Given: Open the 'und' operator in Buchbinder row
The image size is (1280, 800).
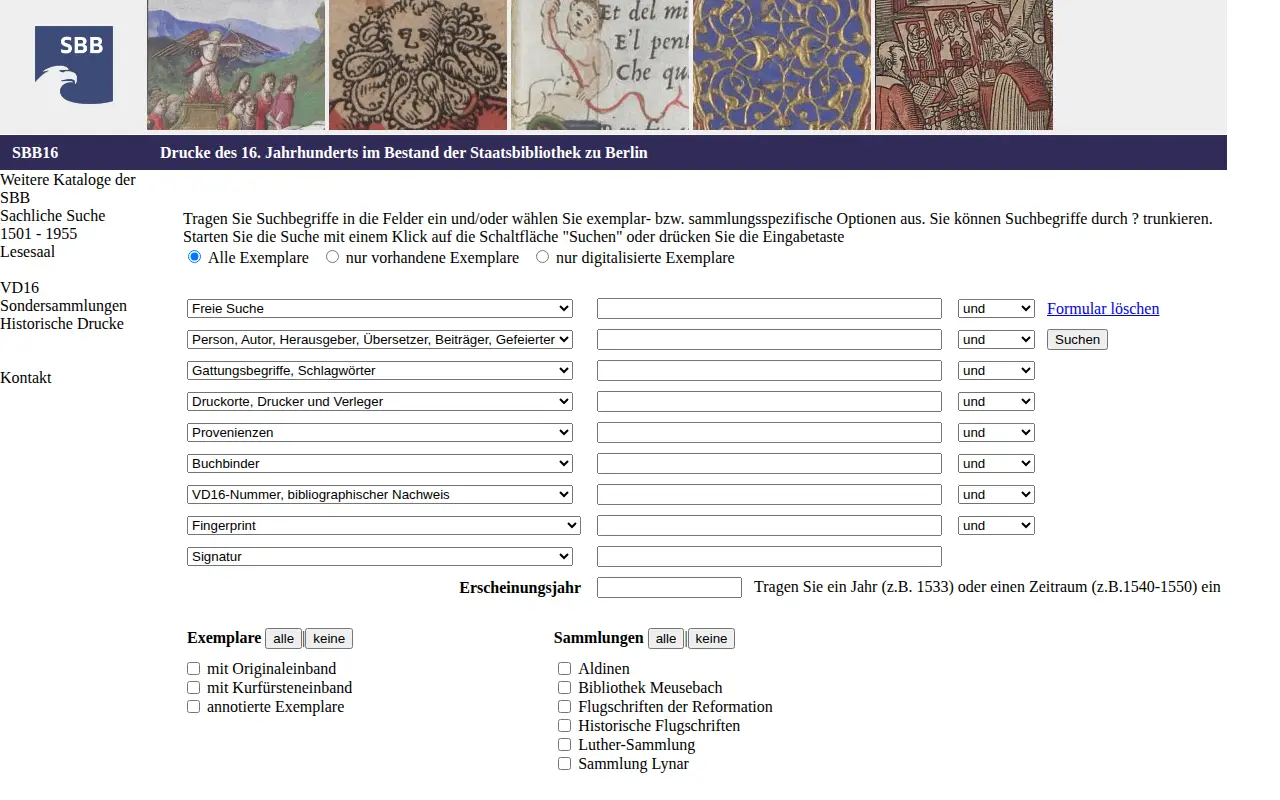Looking at the screenshot, I should 996,464.
